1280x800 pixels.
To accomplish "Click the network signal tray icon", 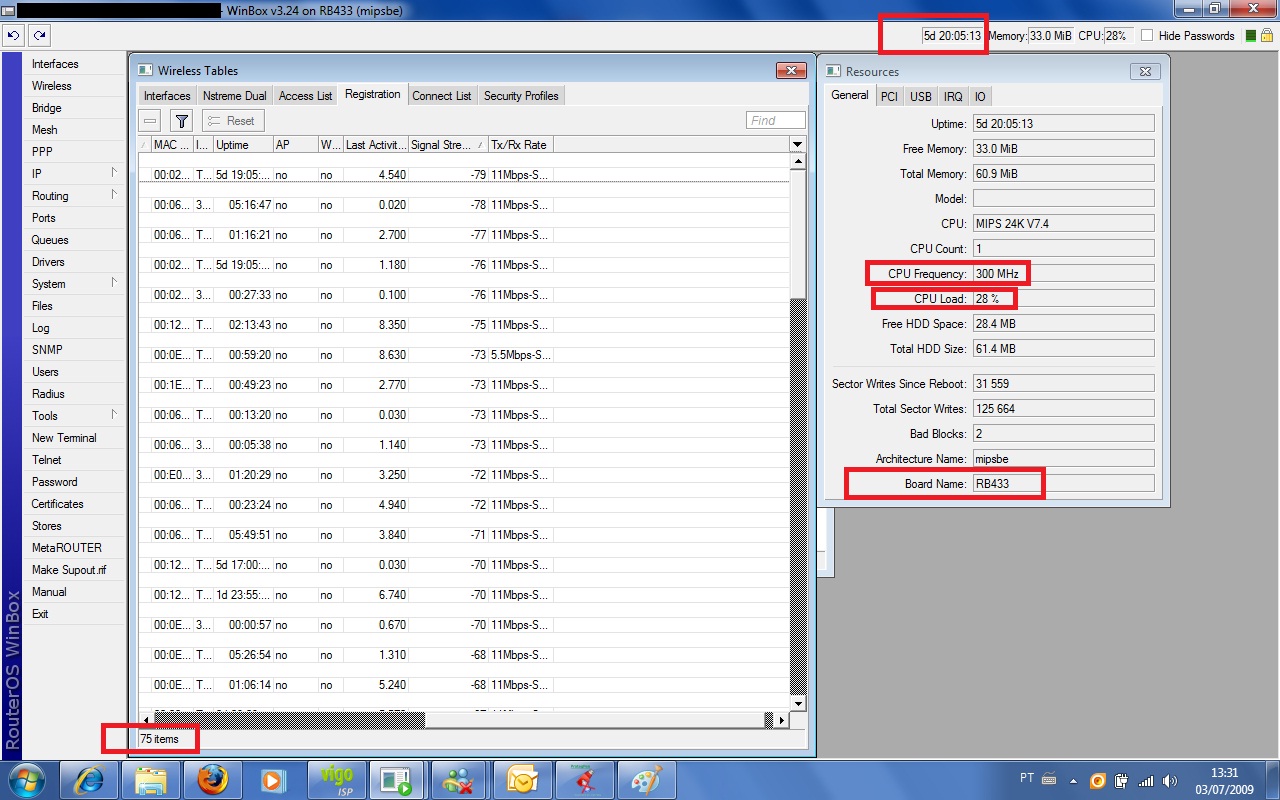I will click(1146, 780).
